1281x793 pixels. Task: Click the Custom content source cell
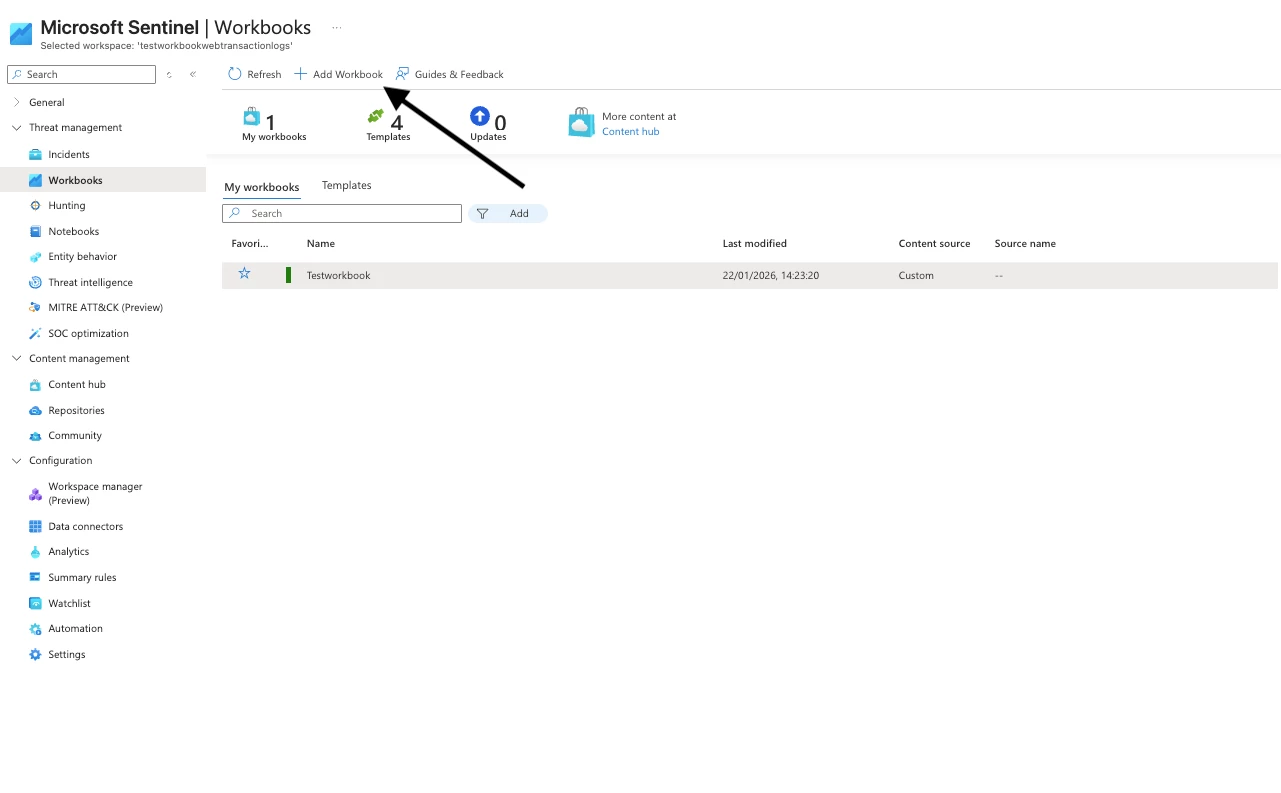[916, 276]
